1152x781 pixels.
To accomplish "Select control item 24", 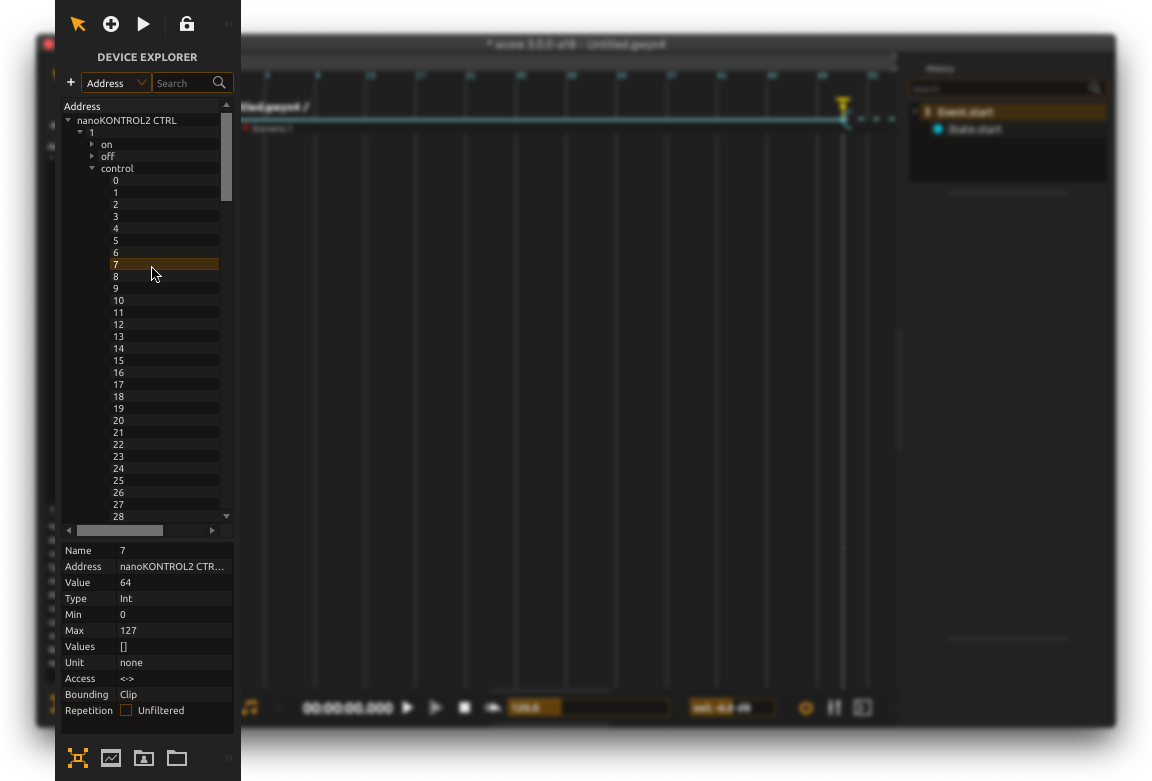I will [x=165, y=469].
